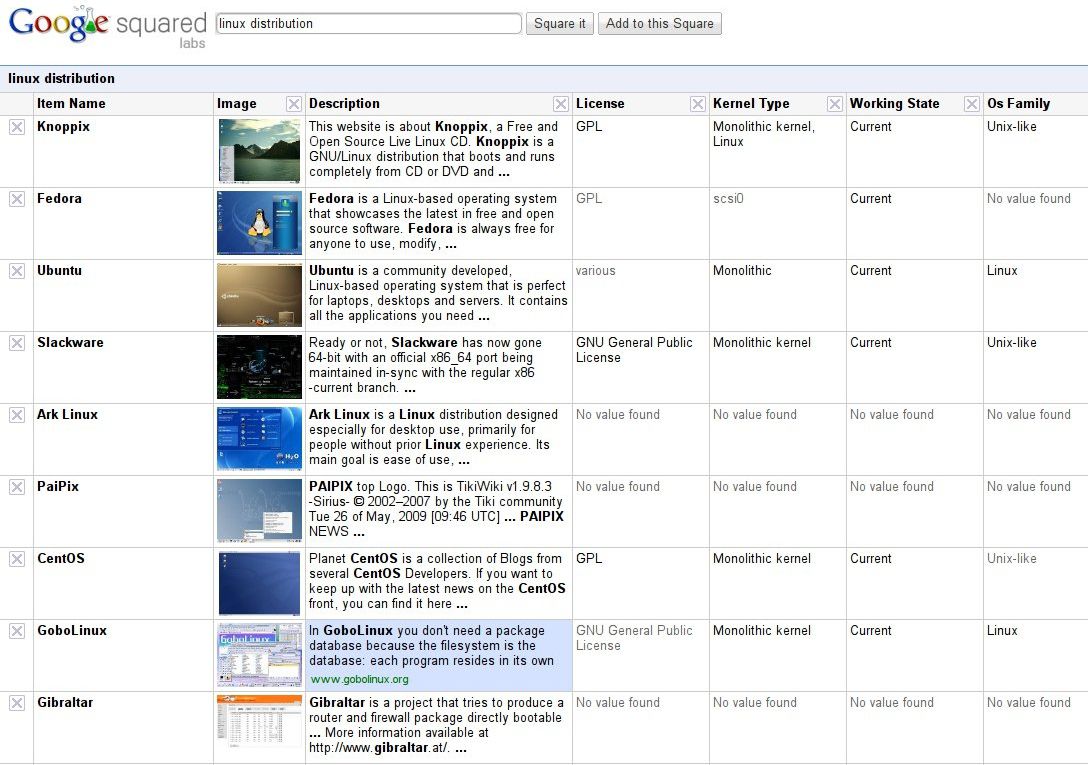1088x765 pixels.
Task: Remove the Ubuntu row with its X icon
Action: pyautogui.click(x=17, y=271)
